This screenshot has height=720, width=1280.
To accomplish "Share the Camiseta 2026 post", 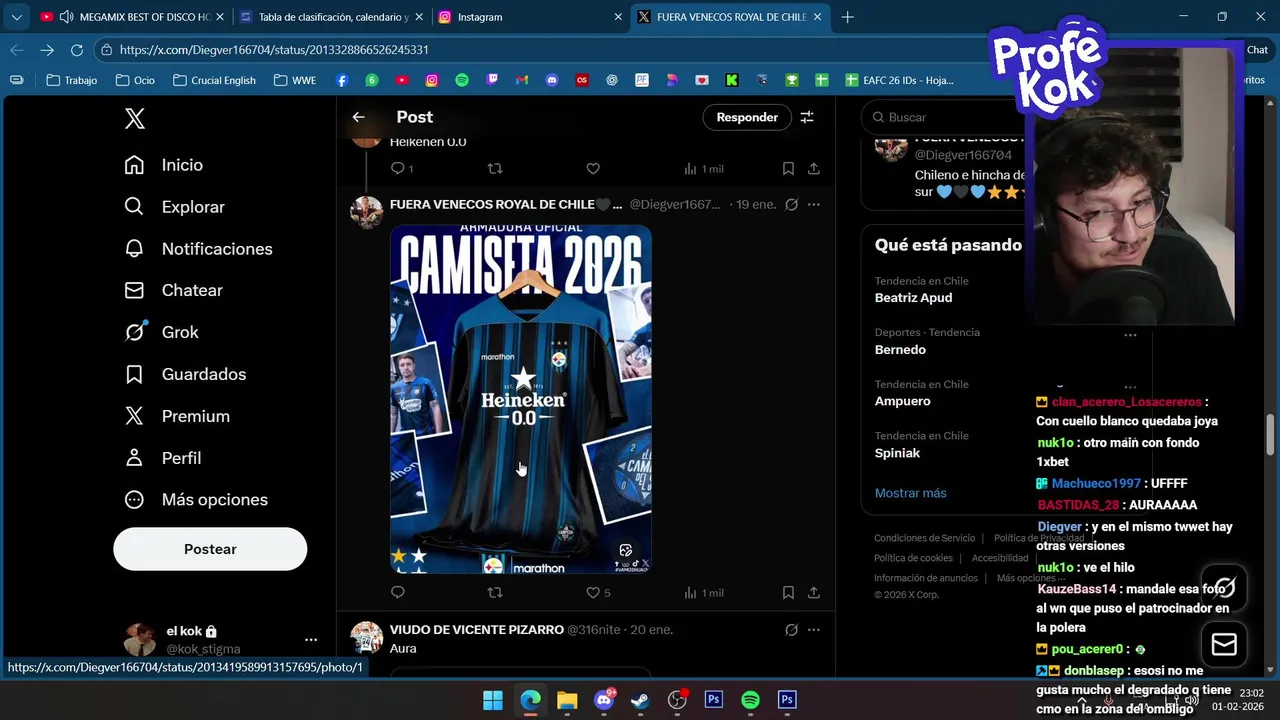I will point(814,592).
